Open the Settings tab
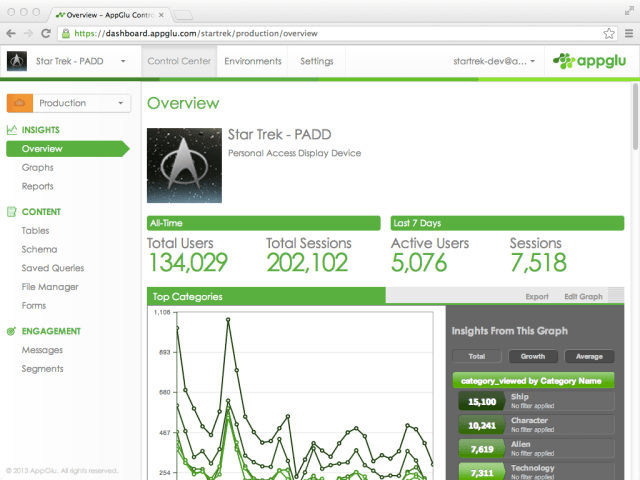 [x=316, y=61]
